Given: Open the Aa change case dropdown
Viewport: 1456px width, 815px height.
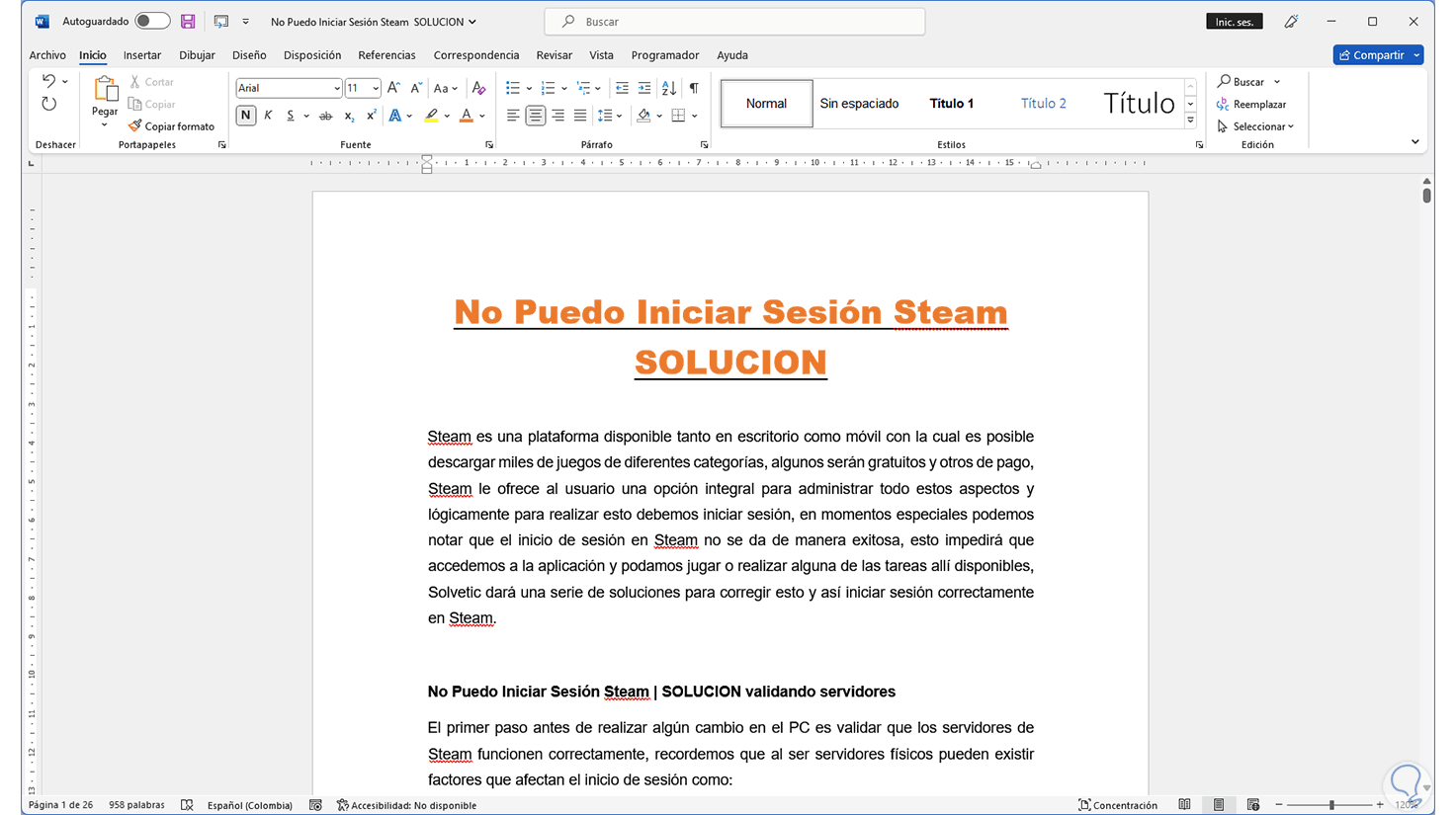Looking at the screenshot, I should [446, 88].
